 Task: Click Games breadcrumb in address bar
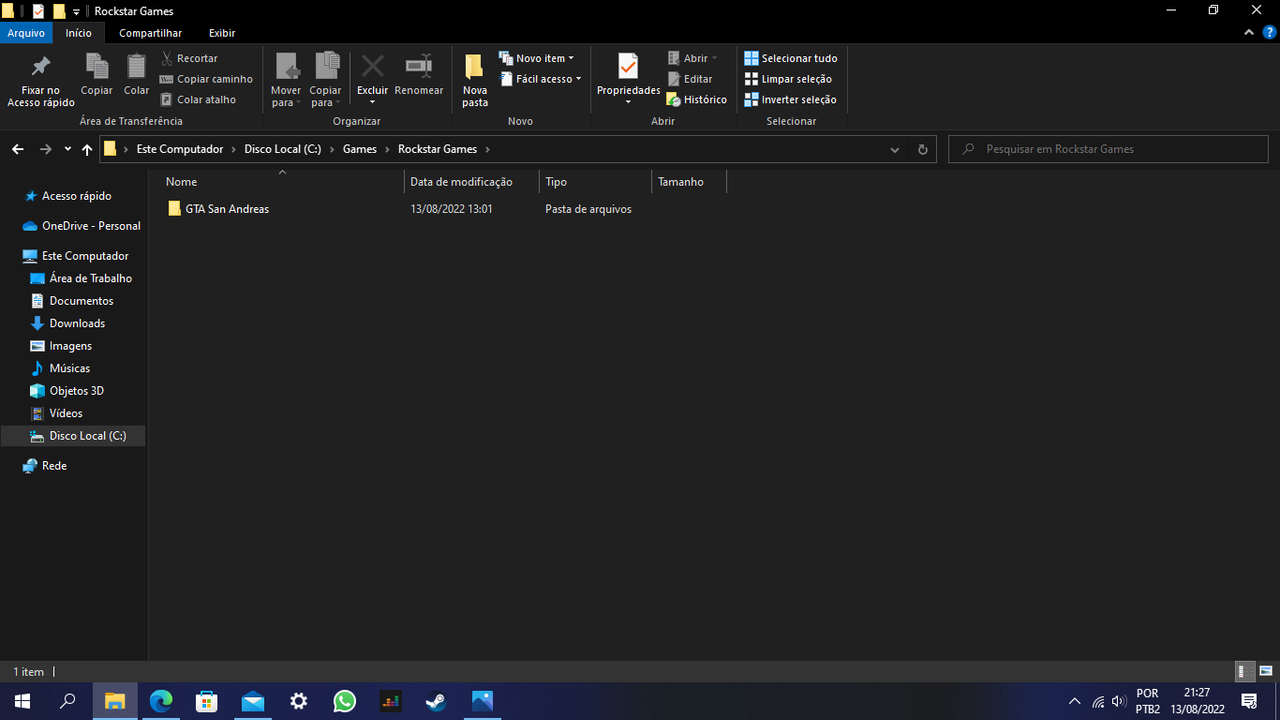pos(360,149)
